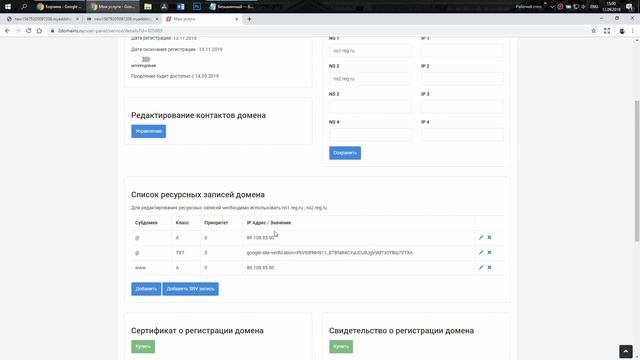Delete the TXT google-site-verification record
The width and height of the screenshot is (640, 360).
pos(489,253)
